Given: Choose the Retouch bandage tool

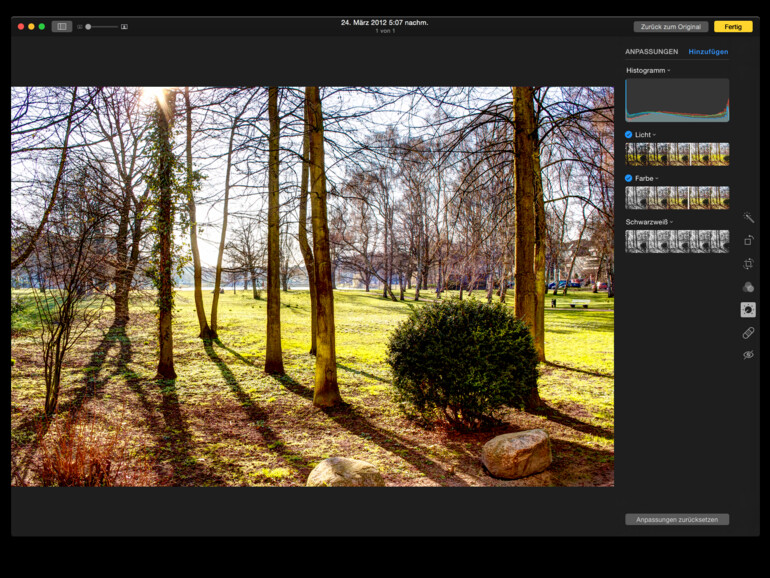Looking at the screenshot, I should pos(748,332).
